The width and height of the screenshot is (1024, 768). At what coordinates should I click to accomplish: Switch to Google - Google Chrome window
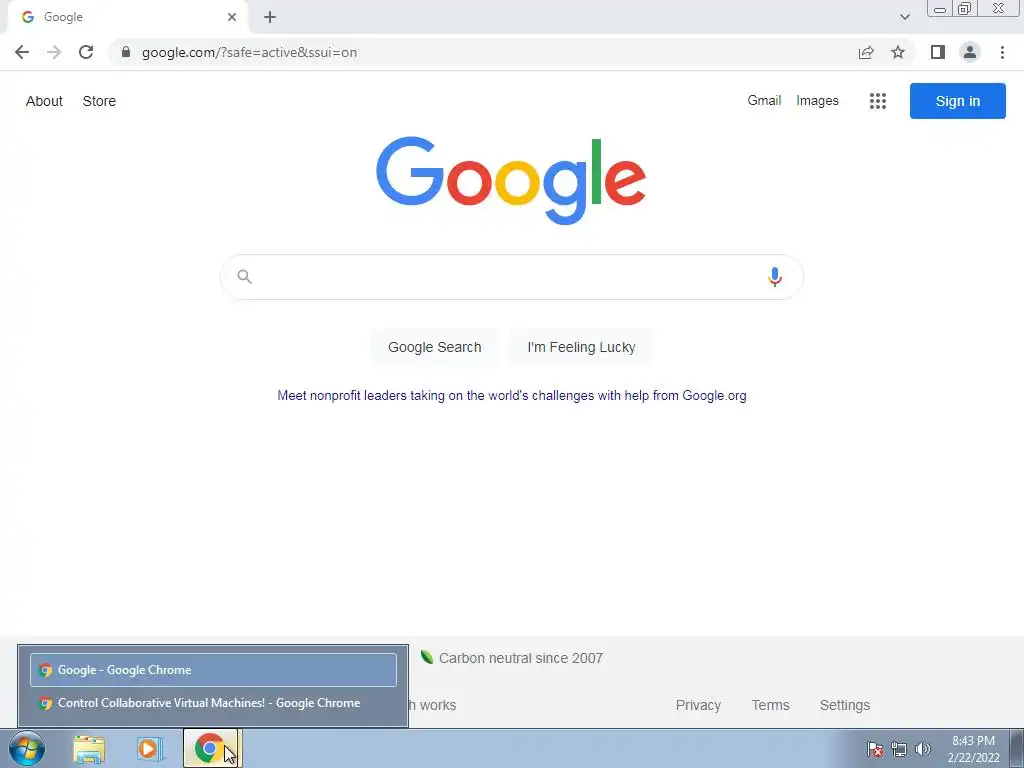[x=213, y=669]
